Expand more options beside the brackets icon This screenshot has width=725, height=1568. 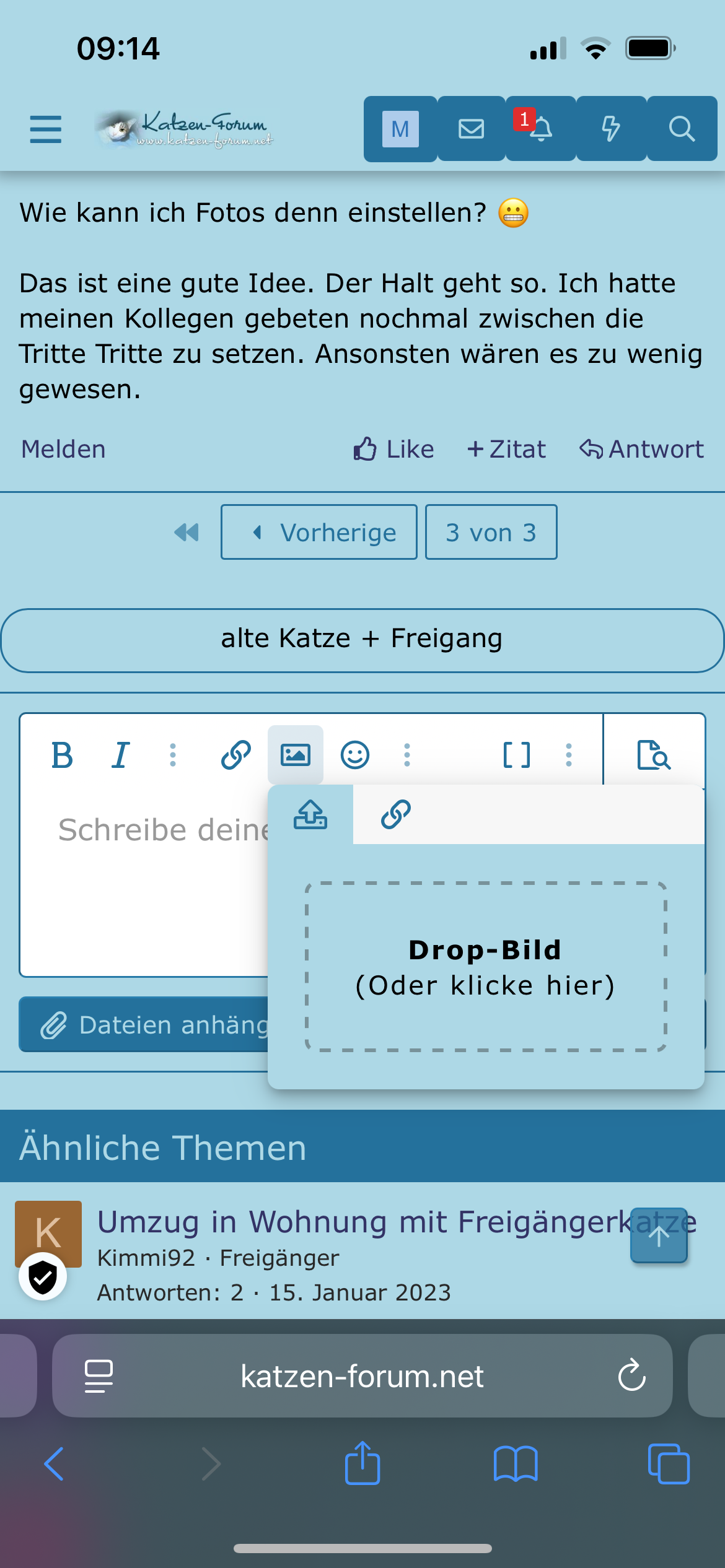coord(569,755)
